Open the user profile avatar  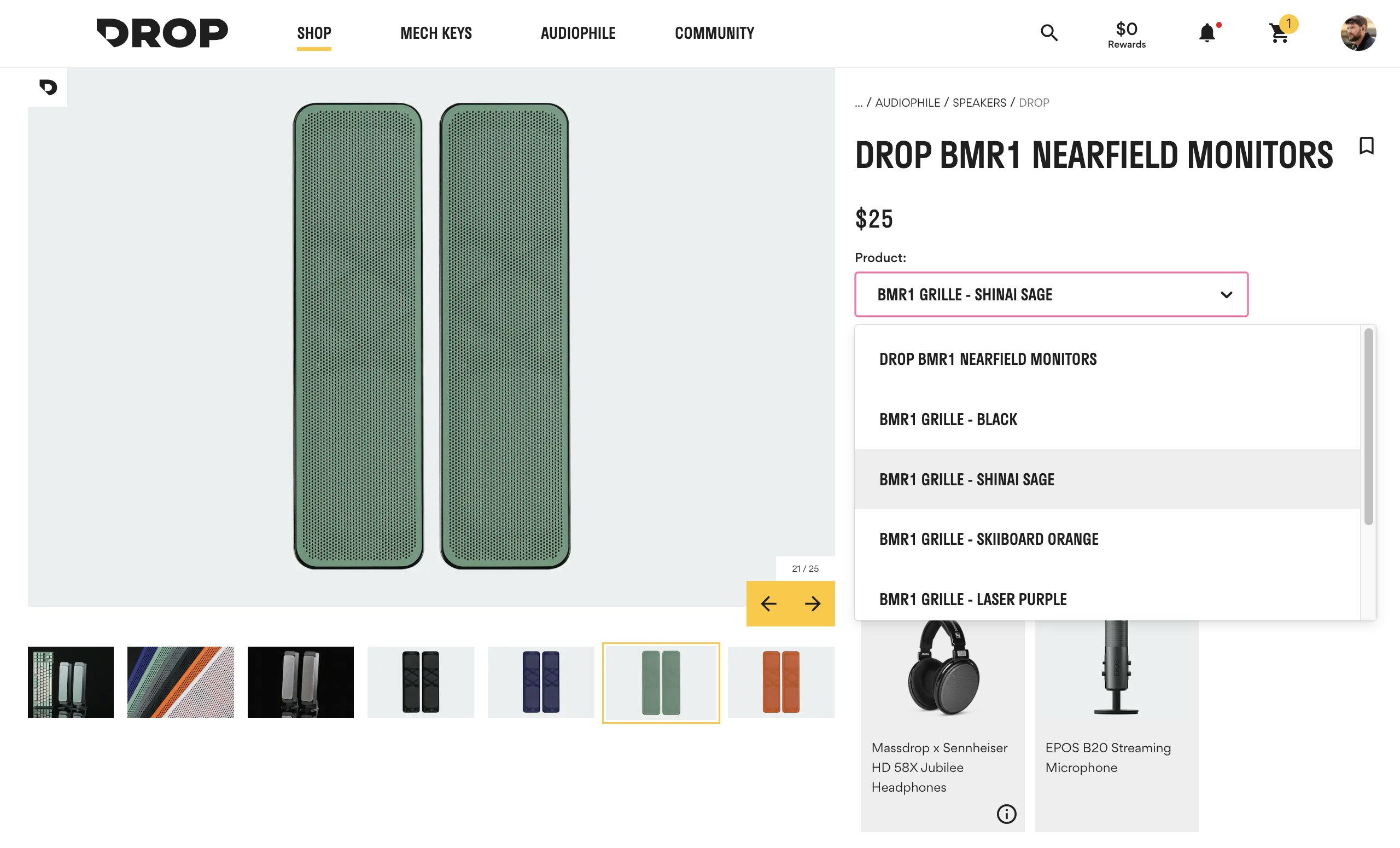(x=1358, y=33)
